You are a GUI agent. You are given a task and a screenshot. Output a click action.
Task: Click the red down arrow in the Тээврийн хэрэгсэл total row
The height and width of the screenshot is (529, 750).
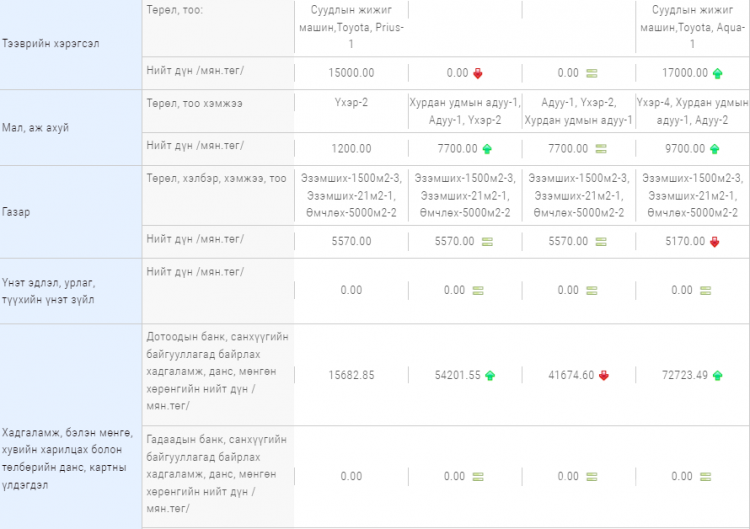point(478,73)
